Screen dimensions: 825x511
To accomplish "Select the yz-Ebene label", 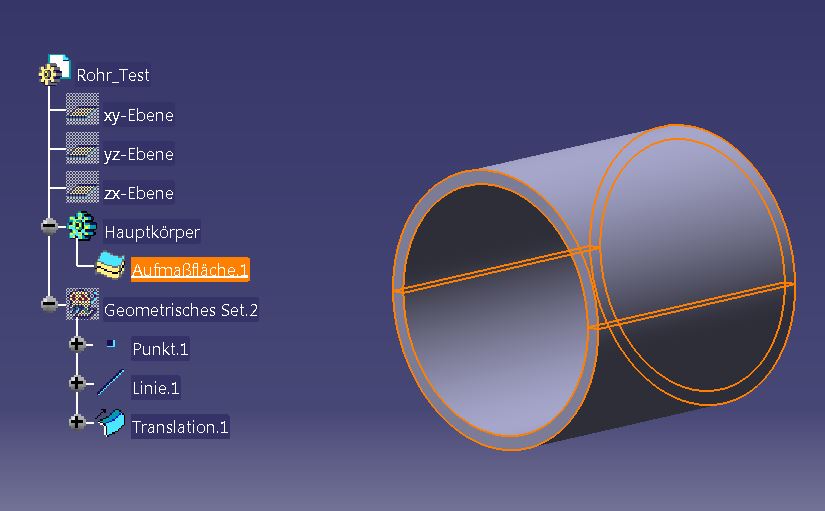I will tap(138, 154).
